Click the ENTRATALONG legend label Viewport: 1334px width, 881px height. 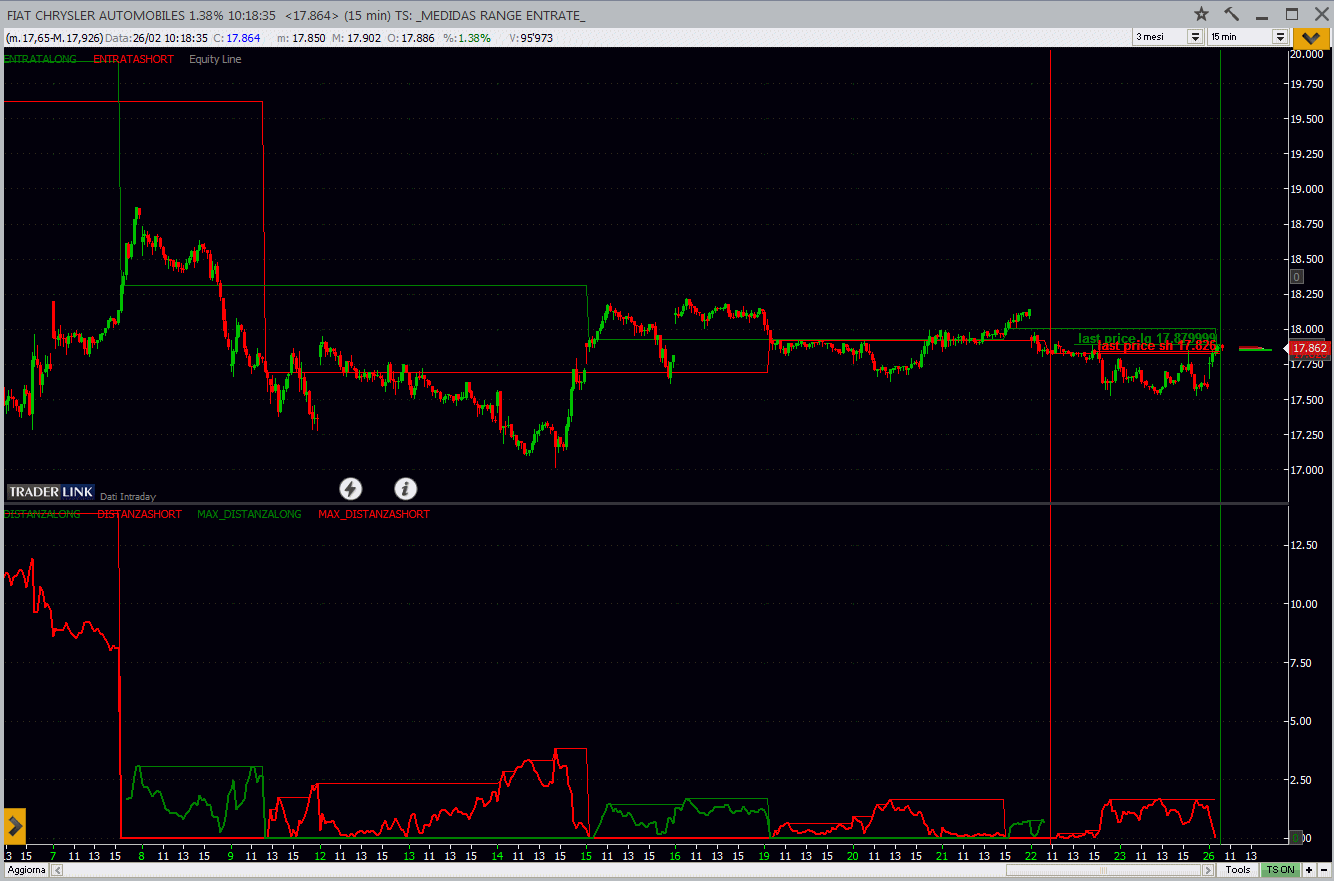[x=40, y=59]
